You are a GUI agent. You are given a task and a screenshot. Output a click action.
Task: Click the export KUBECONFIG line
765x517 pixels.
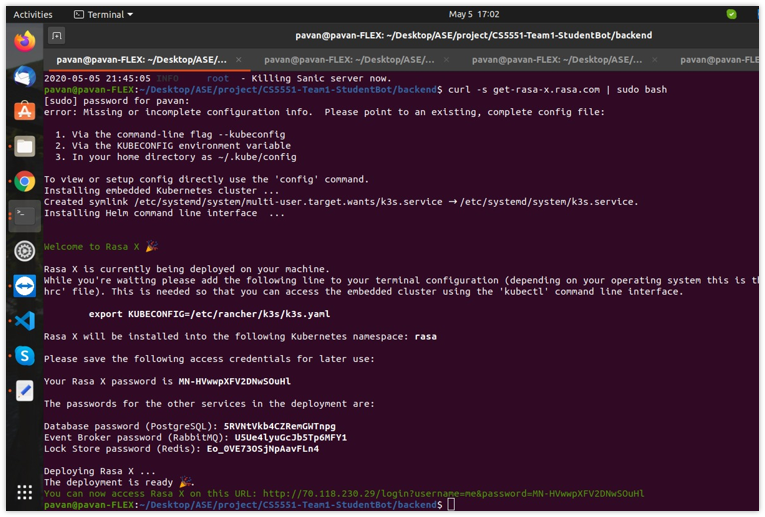pos(209,314)
